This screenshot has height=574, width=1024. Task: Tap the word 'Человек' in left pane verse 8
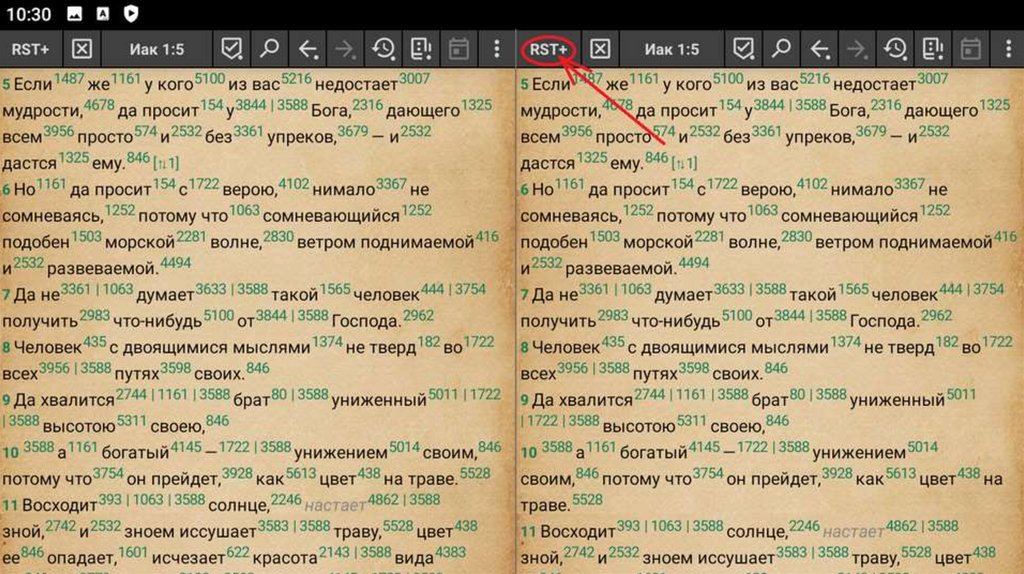point(48,347)
